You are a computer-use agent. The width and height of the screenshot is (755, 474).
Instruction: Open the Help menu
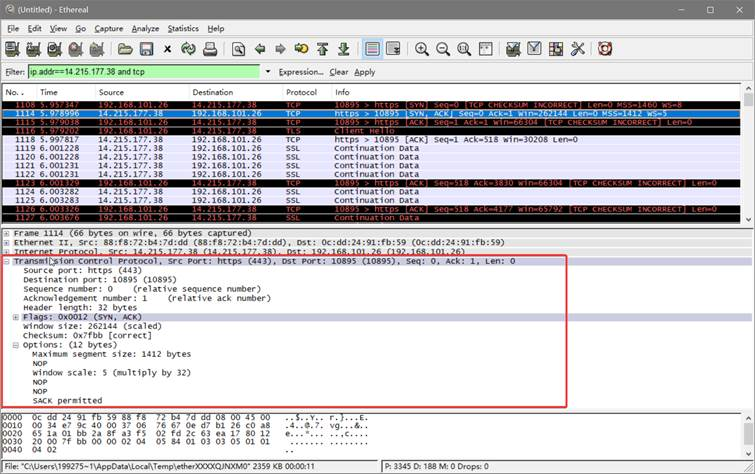pyautogui.click(x=216, y=29)
